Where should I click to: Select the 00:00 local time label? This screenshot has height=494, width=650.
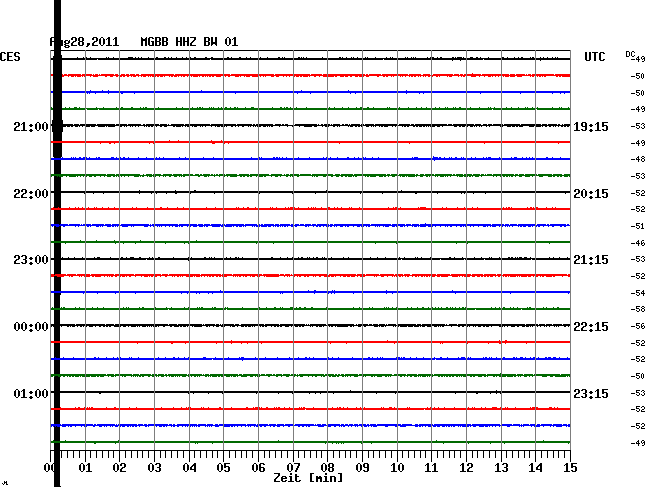coord(31,327)
